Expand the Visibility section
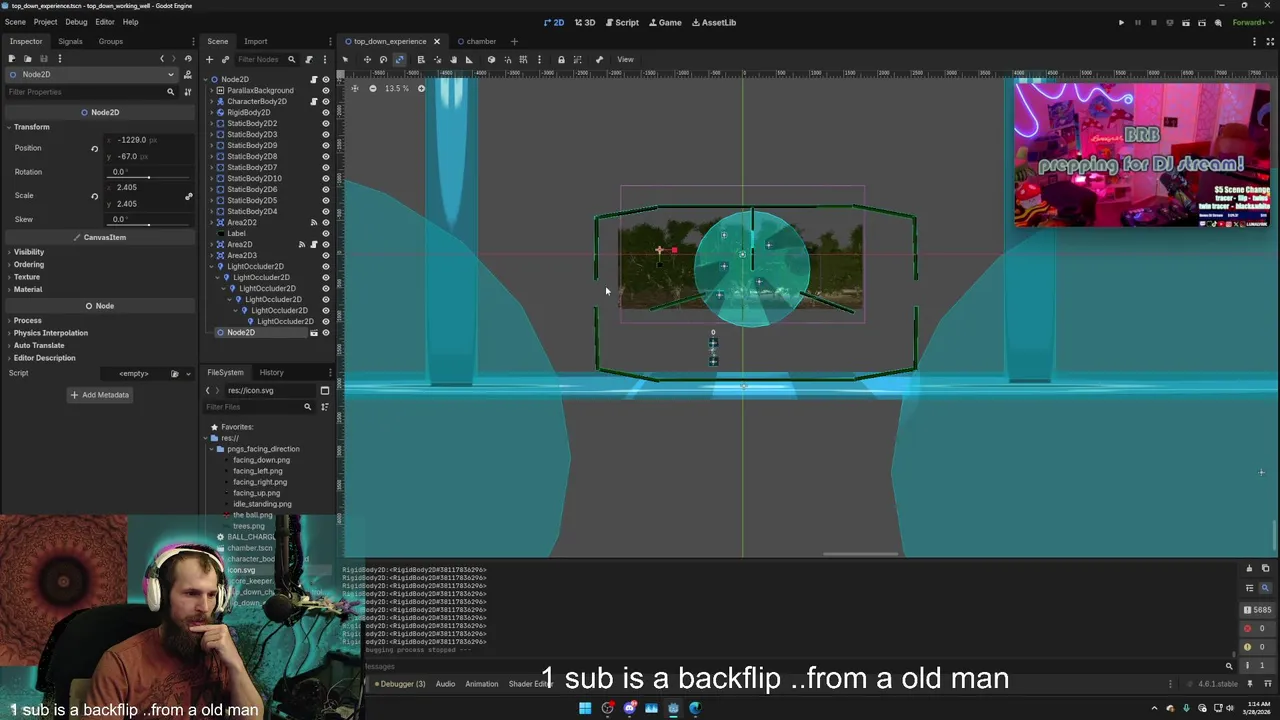The image size is (1280, 720). 28,252
